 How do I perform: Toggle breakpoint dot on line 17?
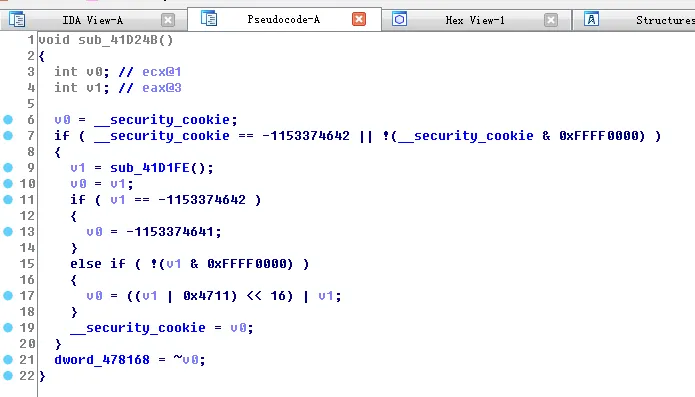(8, 296)
